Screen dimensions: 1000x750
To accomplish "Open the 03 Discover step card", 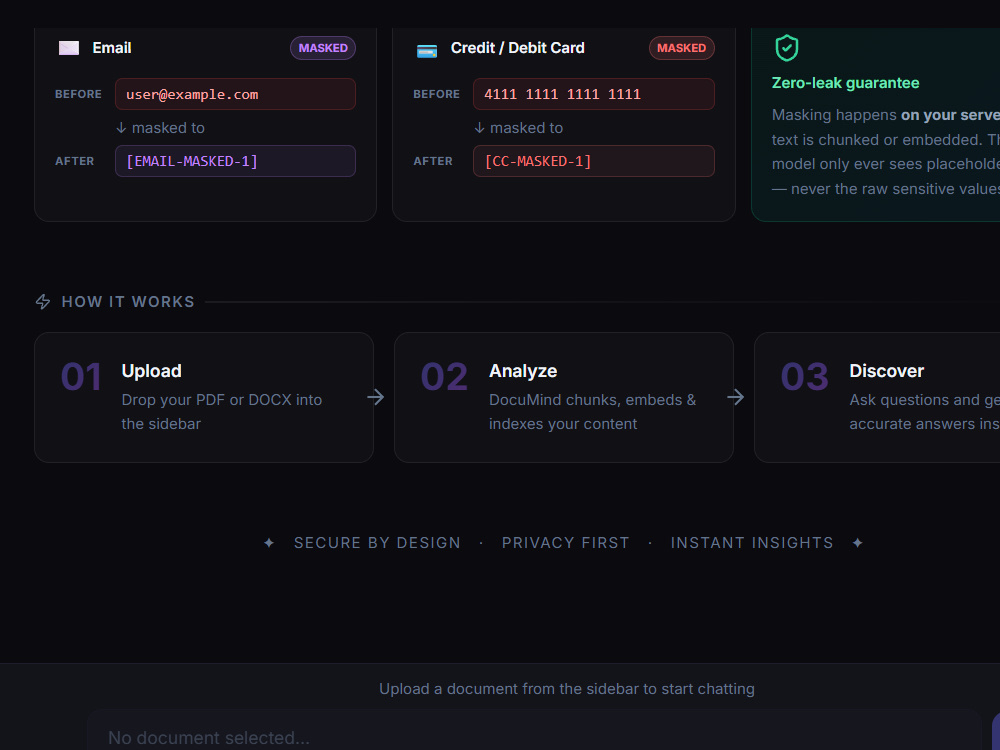I will pyautogui.click(x=877, y=397).
